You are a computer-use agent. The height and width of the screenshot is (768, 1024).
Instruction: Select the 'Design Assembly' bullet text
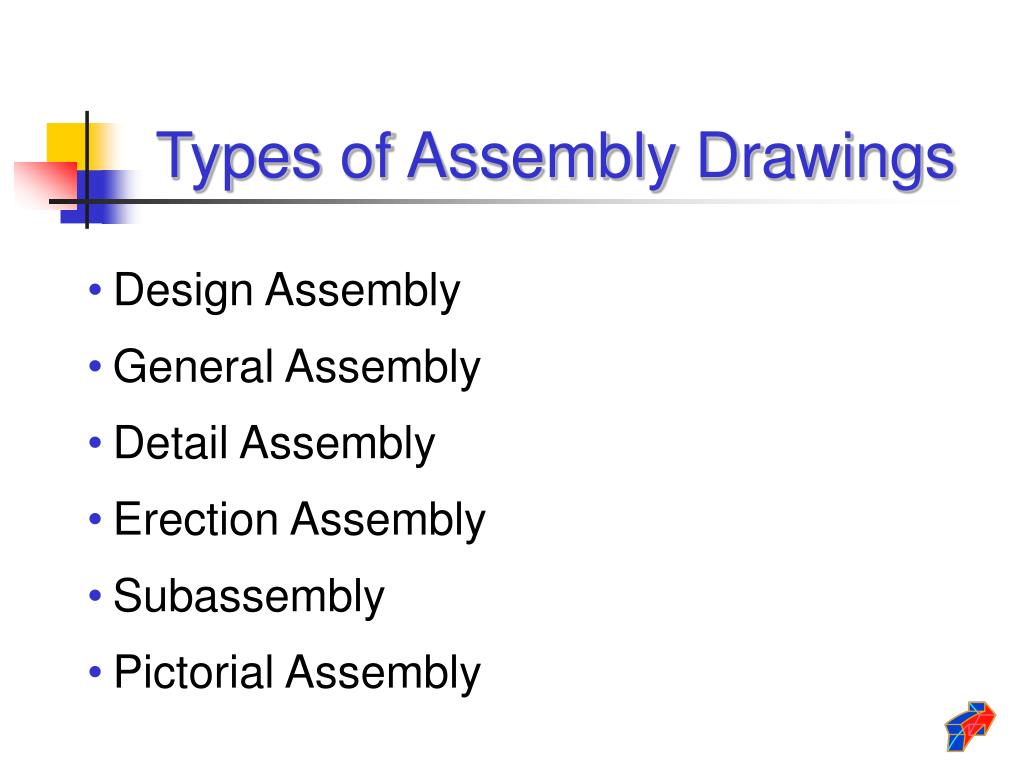(287, 291)
